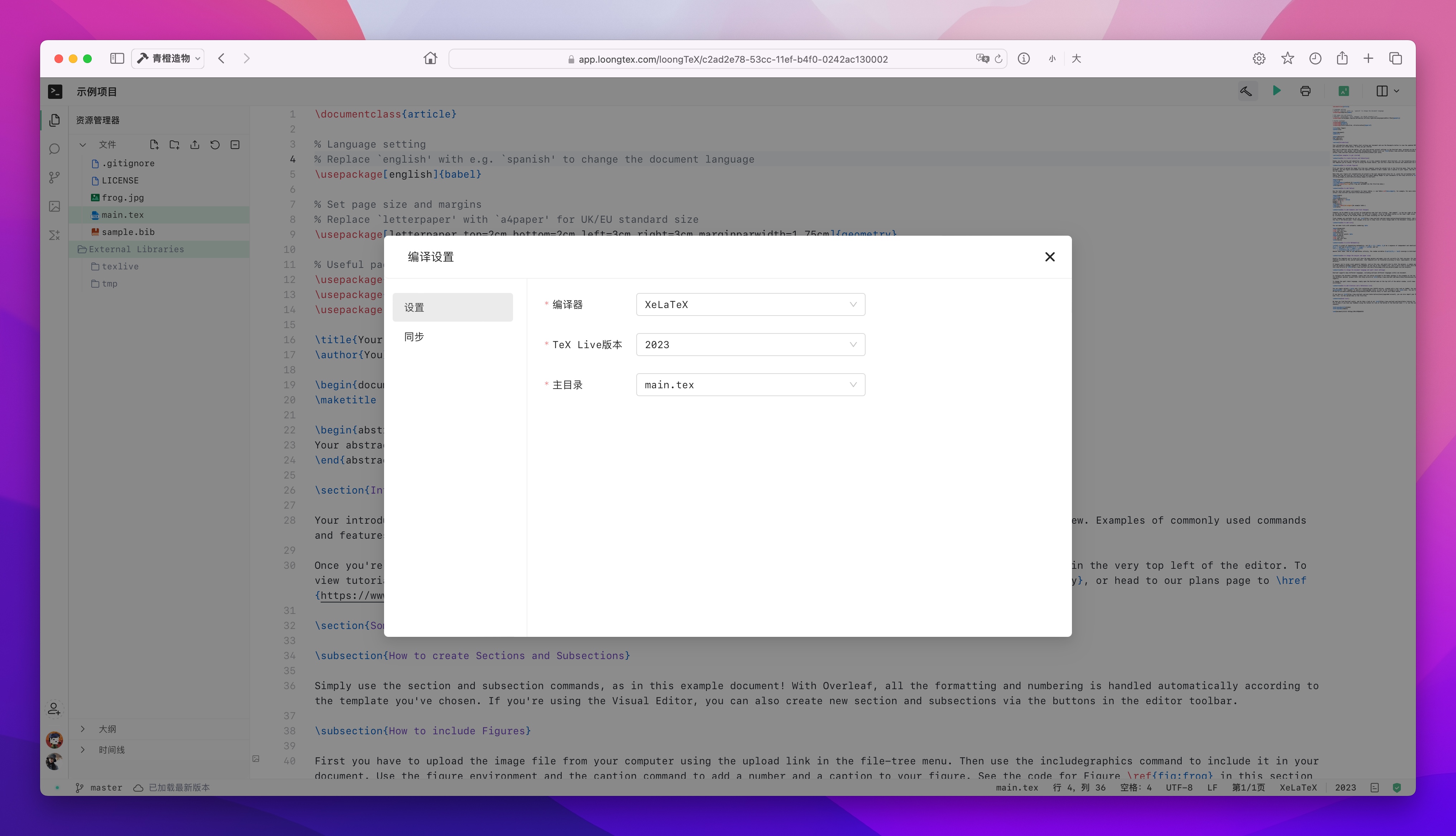Open the git branch sidebar panel

pyautogui.click(x=54, y=177)
